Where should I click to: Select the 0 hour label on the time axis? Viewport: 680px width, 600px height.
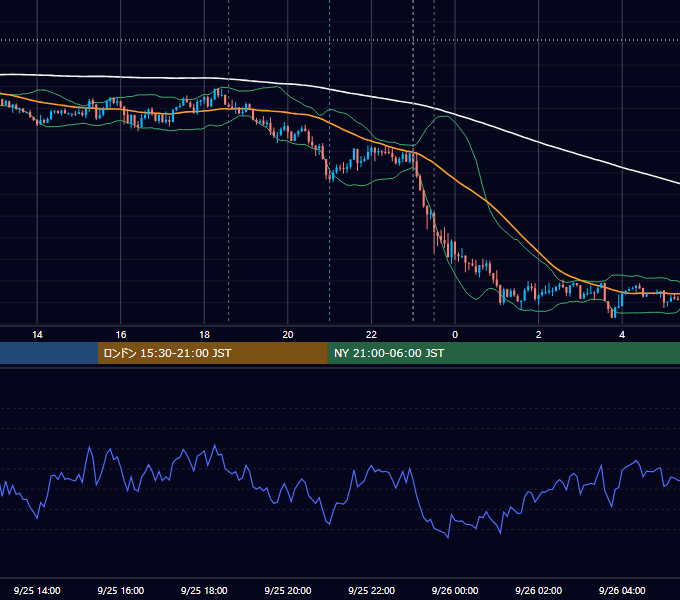[455, 335]
